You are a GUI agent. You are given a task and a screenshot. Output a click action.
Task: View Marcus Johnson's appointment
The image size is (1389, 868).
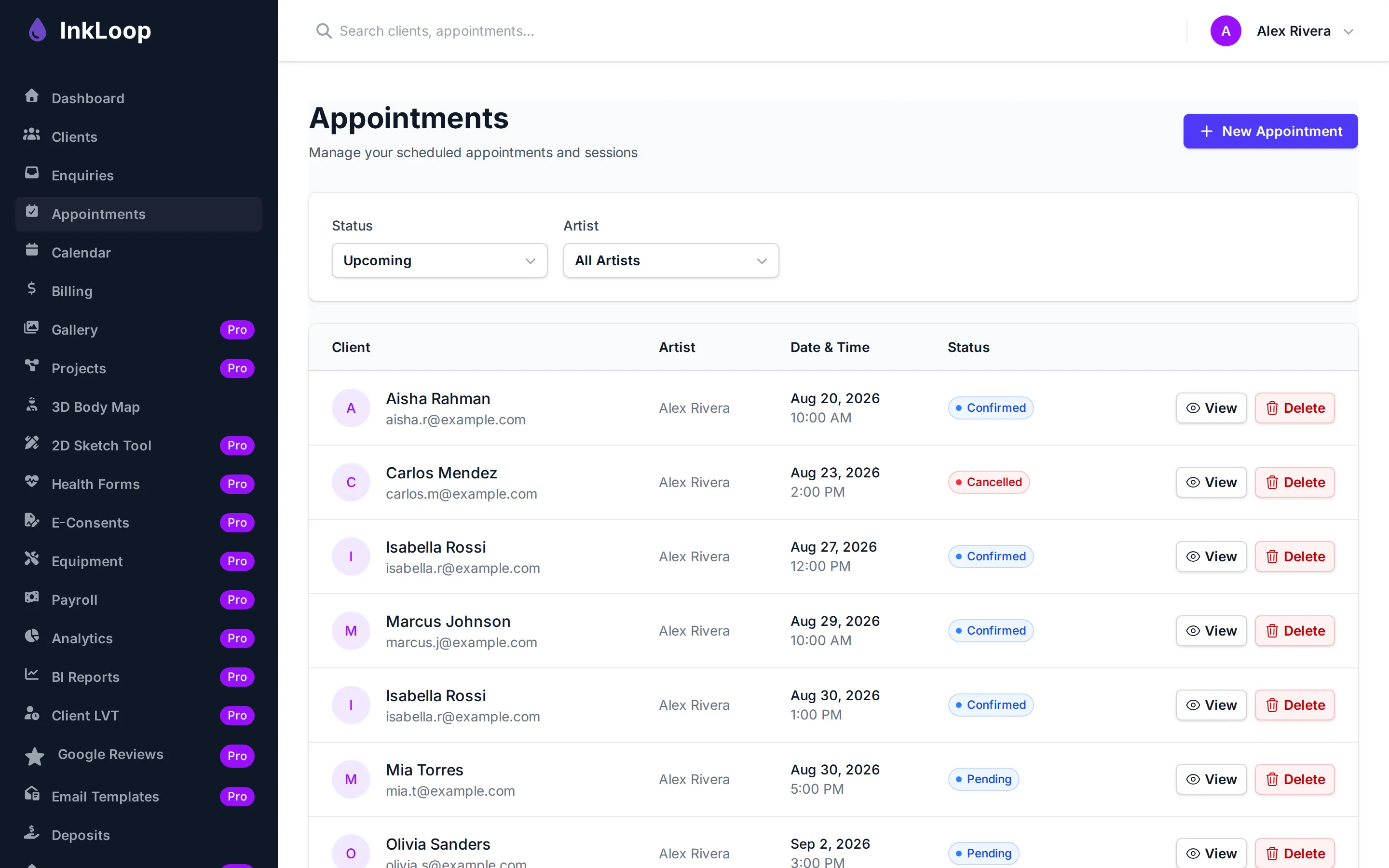(x=1211, y=631)
